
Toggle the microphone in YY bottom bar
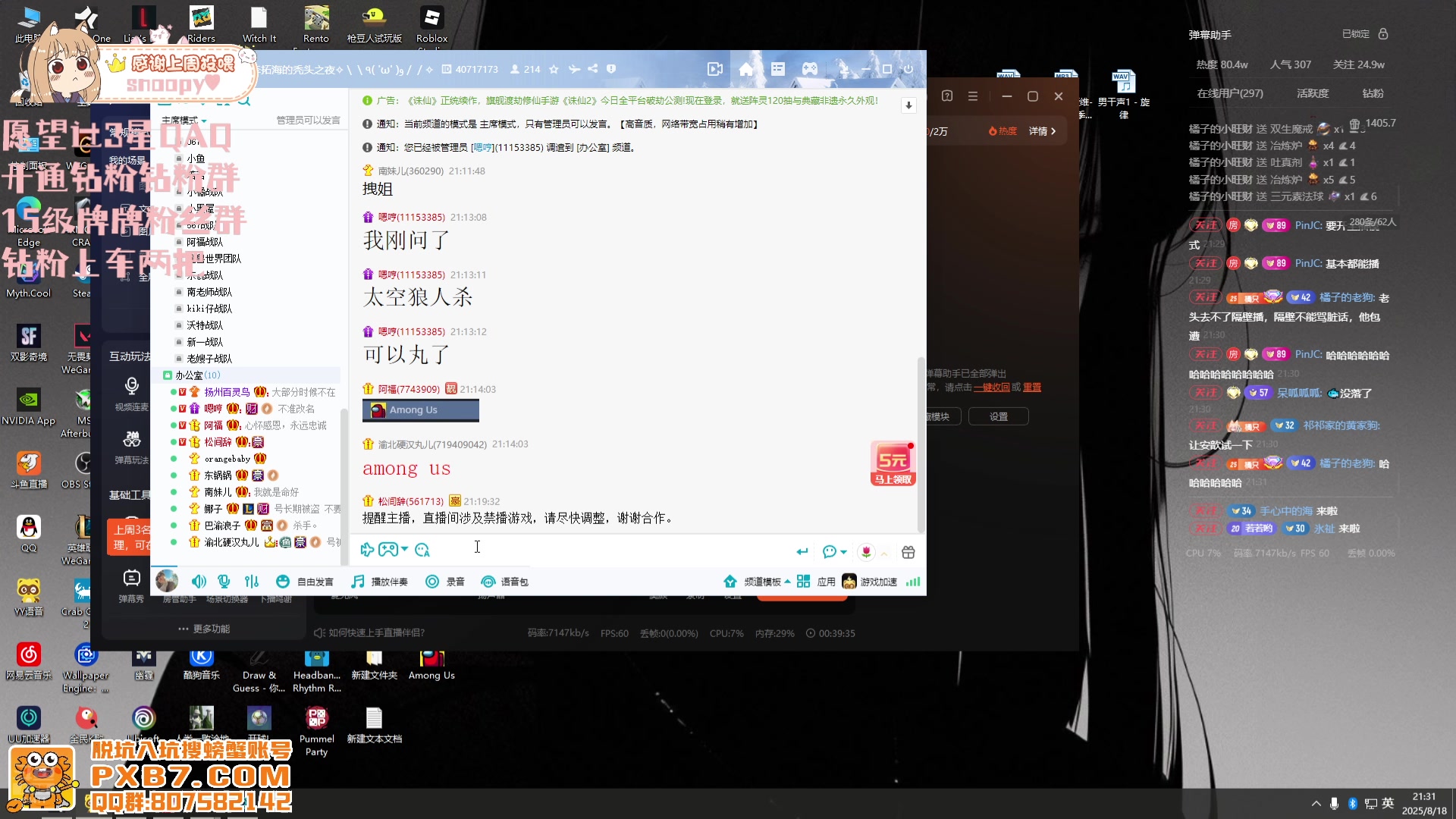tap(224, 582)
